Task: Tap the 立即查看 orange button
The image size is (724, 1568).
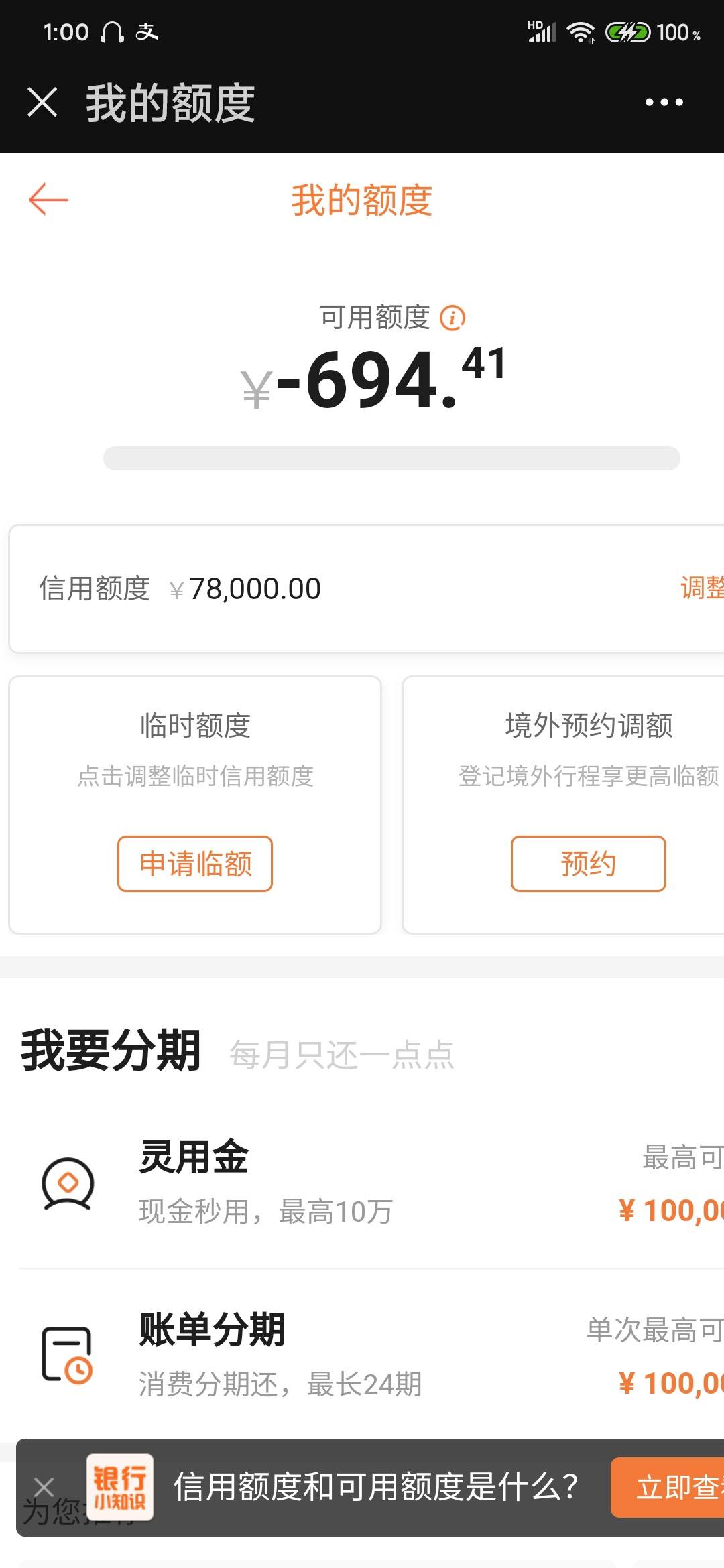Action: (x=668, y=1487)
